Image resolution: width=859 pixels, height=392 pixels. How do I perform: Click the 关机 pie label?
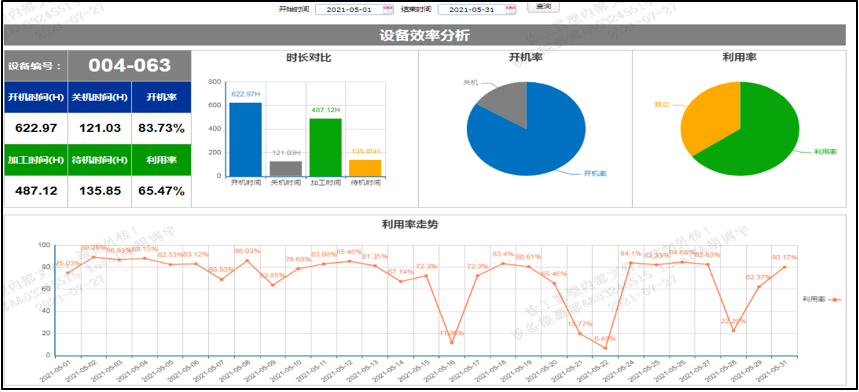[x=471, y=82]
